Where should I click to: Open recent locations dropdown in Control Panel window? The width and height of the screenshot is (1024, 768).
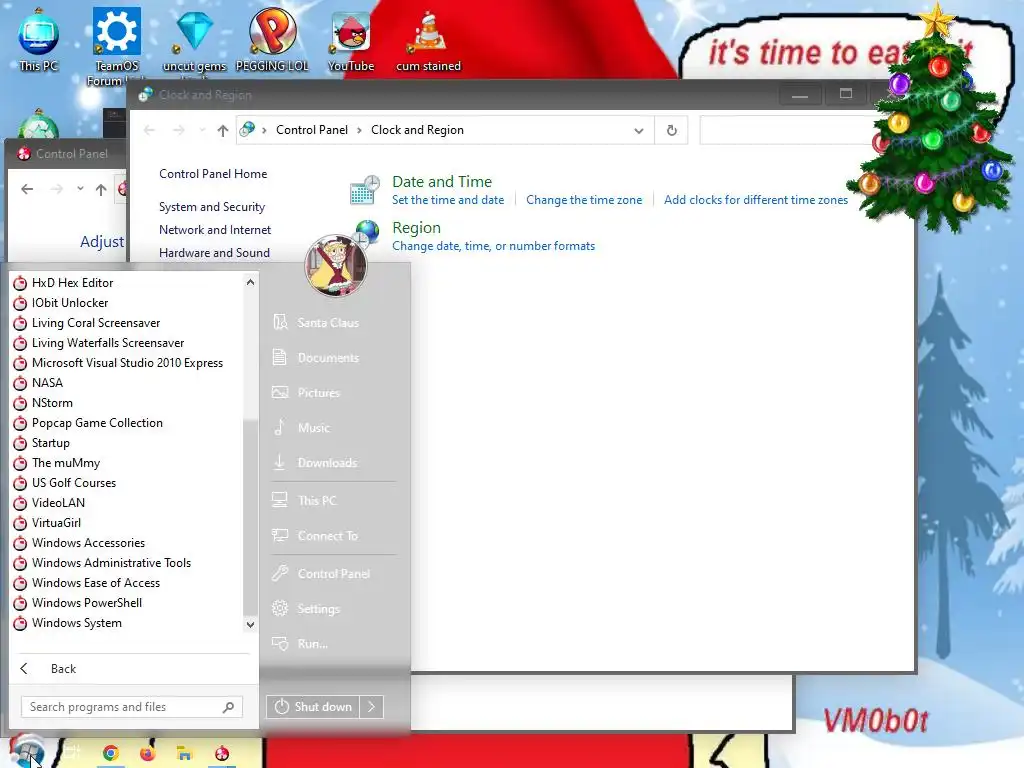pos(80,189)
